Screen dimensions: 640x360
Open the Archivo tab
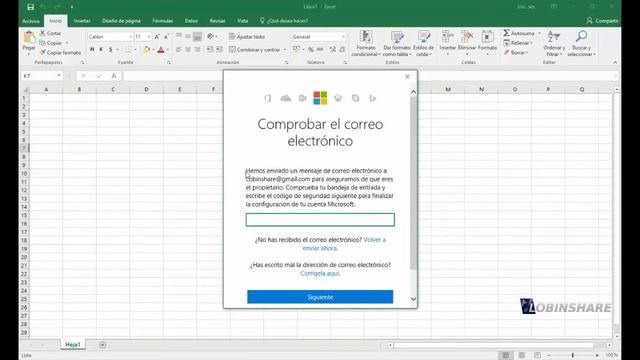coord(31,21)
